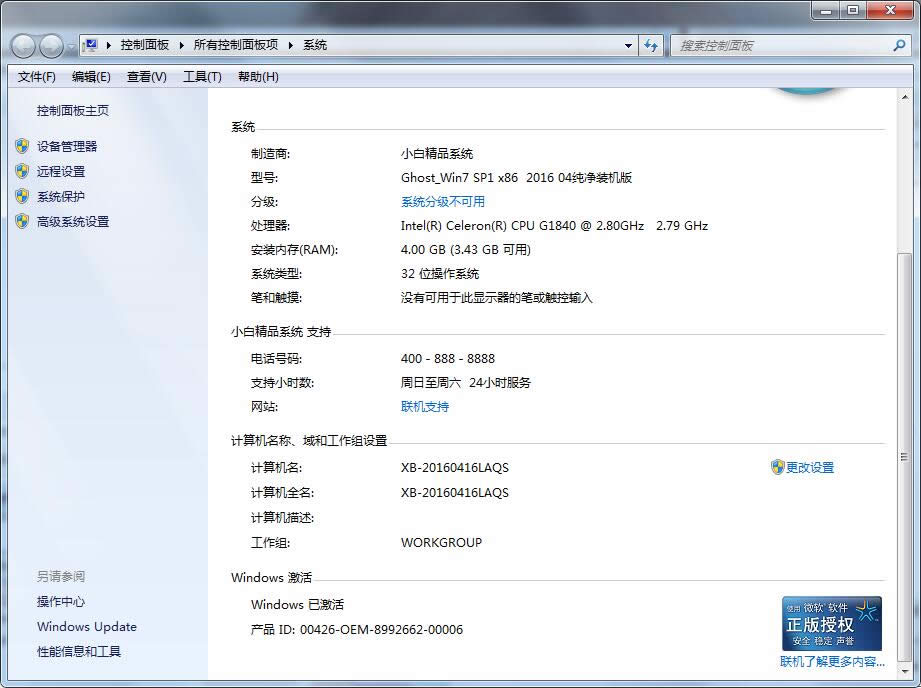Open Windows Update from 另请参阅
This screenshot has width=921, height=688.
pos(86,626)
